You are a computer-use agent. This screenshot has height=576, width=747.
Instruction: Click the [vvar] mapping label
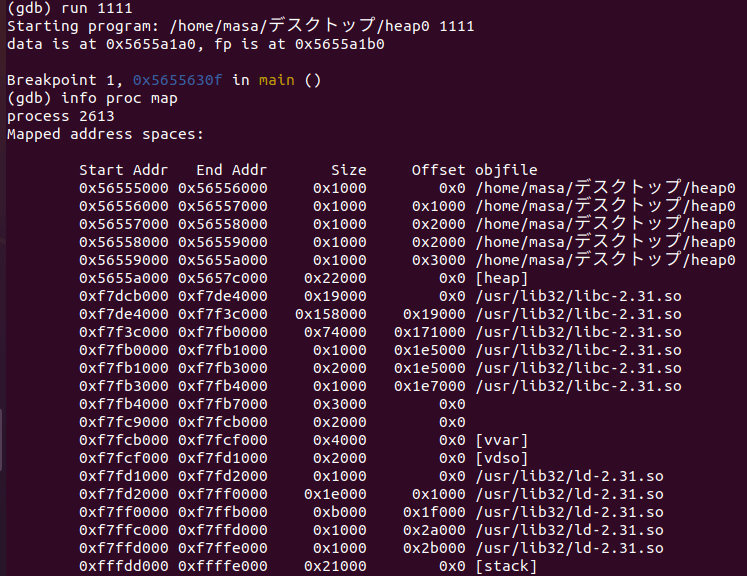coord(502,440)
